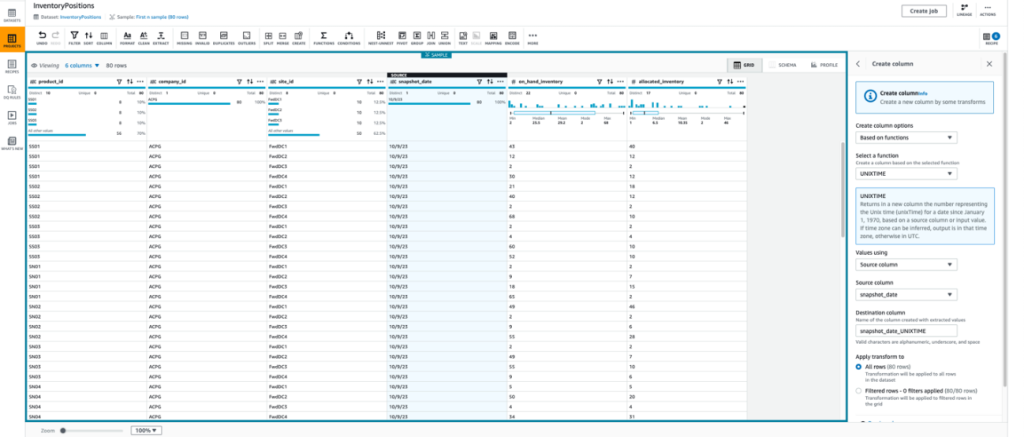The height and width of the screenshot is (437, 1024).
Task: Click the Create column Info link
Action: 923,94
